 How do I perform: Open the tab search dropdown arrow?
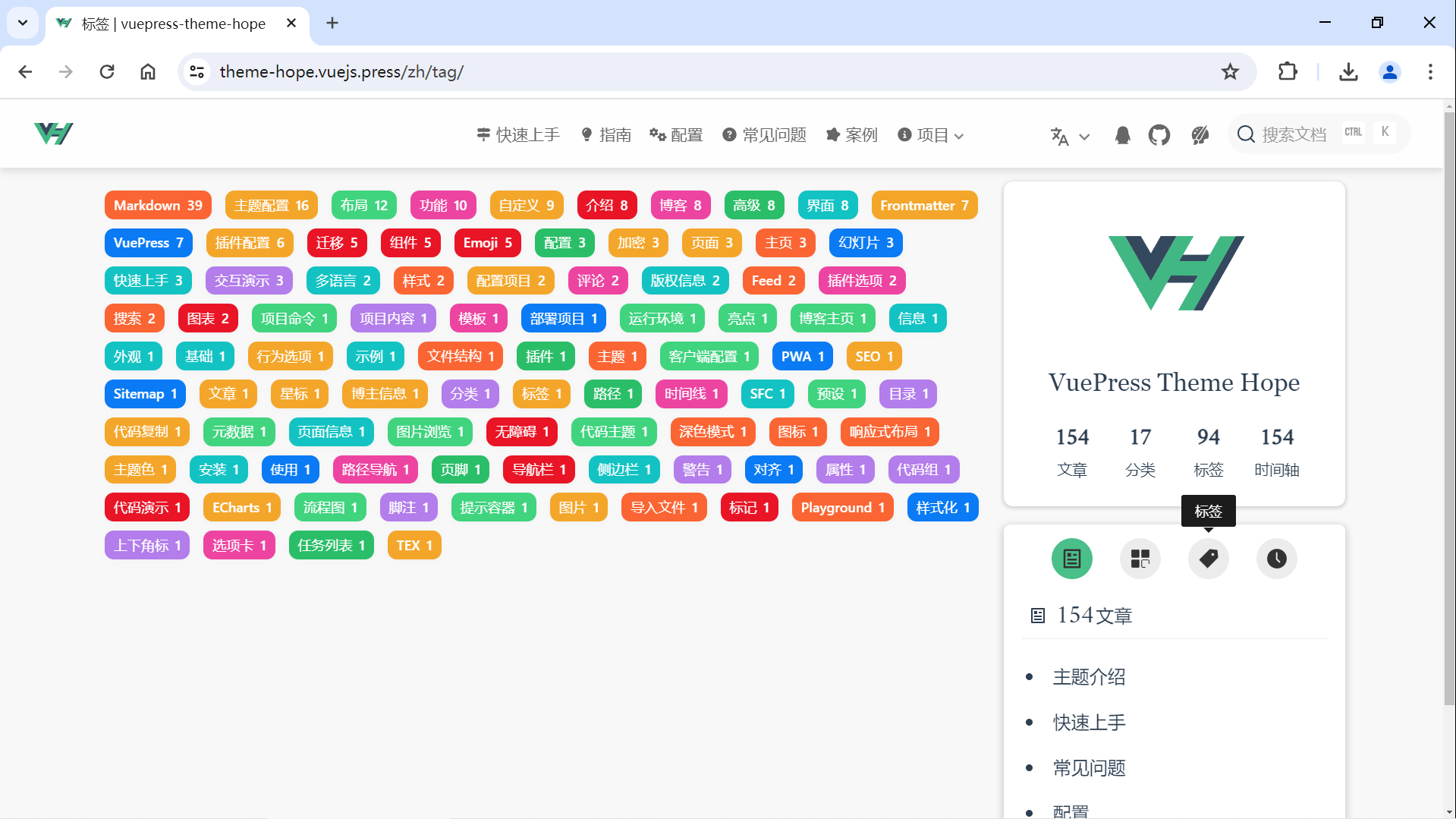click(x=23, y=23)
